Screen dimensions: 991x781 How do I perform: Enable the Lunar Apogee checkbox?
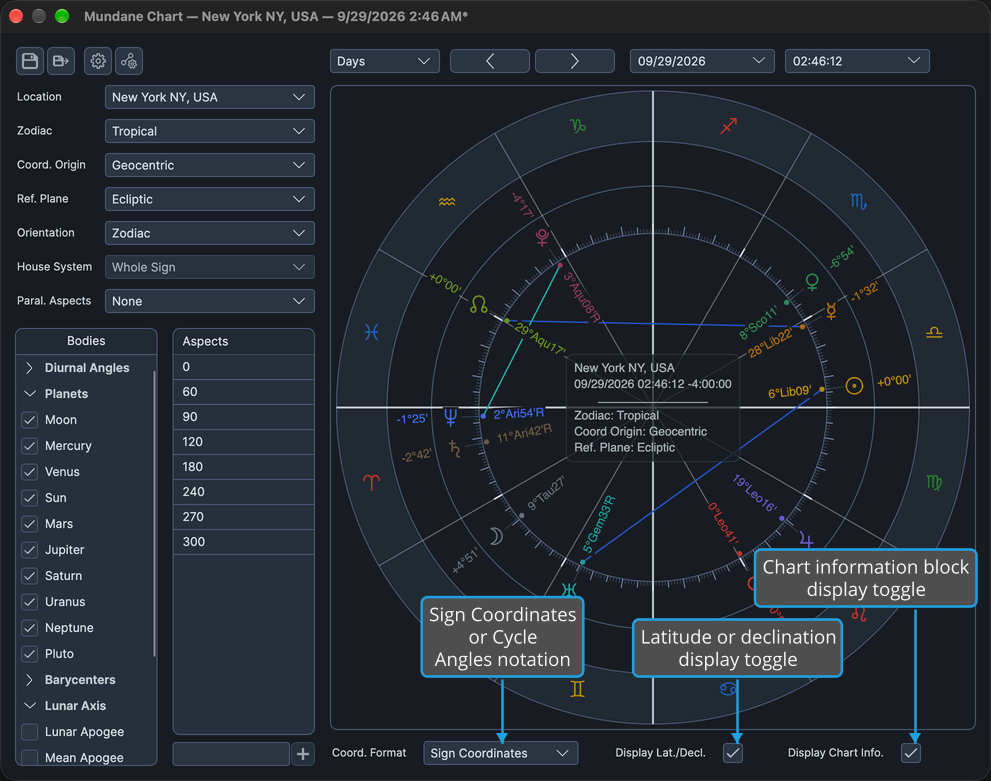point(30,732)
